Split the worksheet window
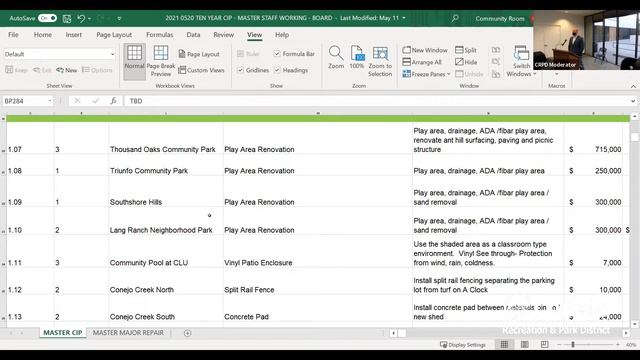 tap(466, 50)
